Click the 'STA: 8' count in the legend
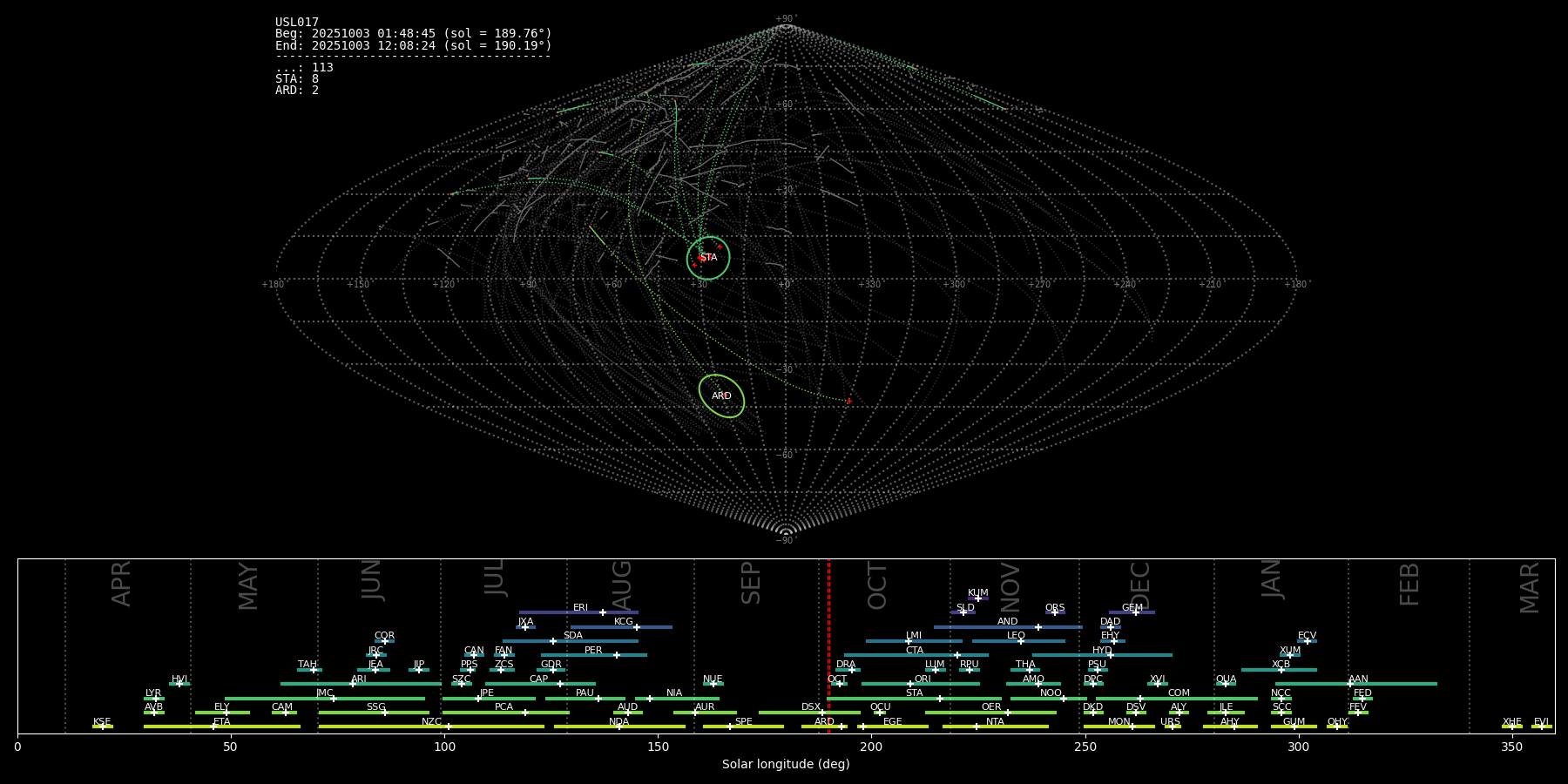This screenshot has height=784, width=1568. point(297,79)
